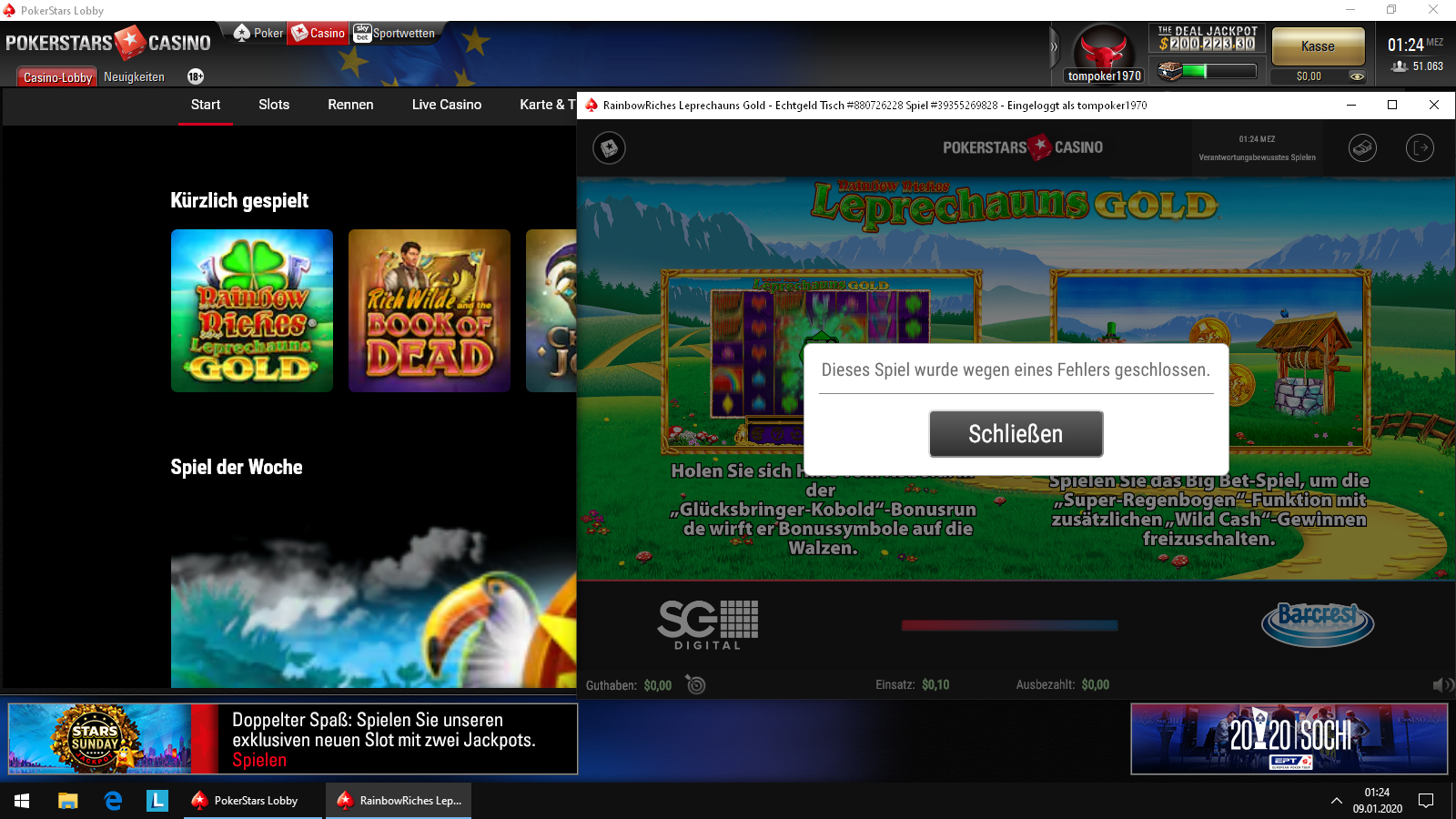The image size is (1456, 819).
Task: Click the online players count icon
Action: (x=1400, y=66)
